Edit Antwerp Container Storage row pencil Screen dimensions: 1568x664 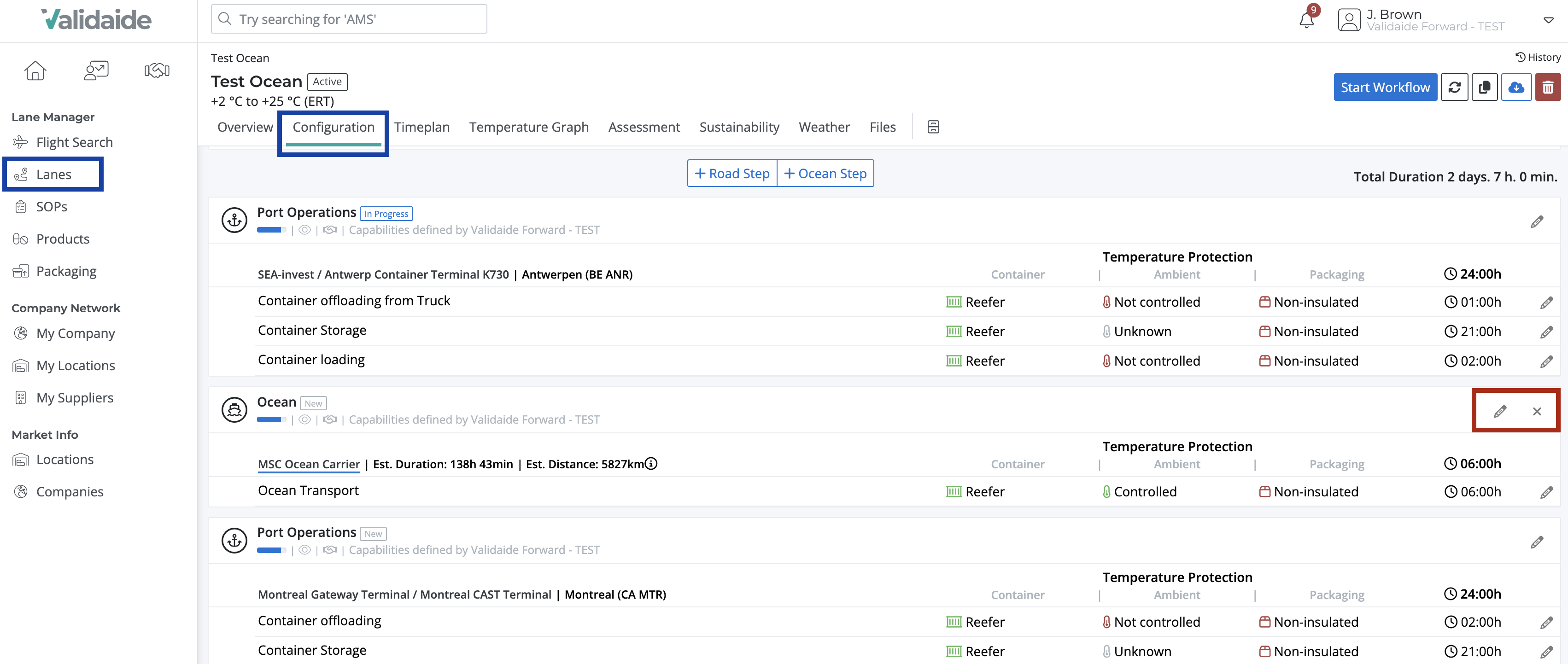pos(1547,332)
